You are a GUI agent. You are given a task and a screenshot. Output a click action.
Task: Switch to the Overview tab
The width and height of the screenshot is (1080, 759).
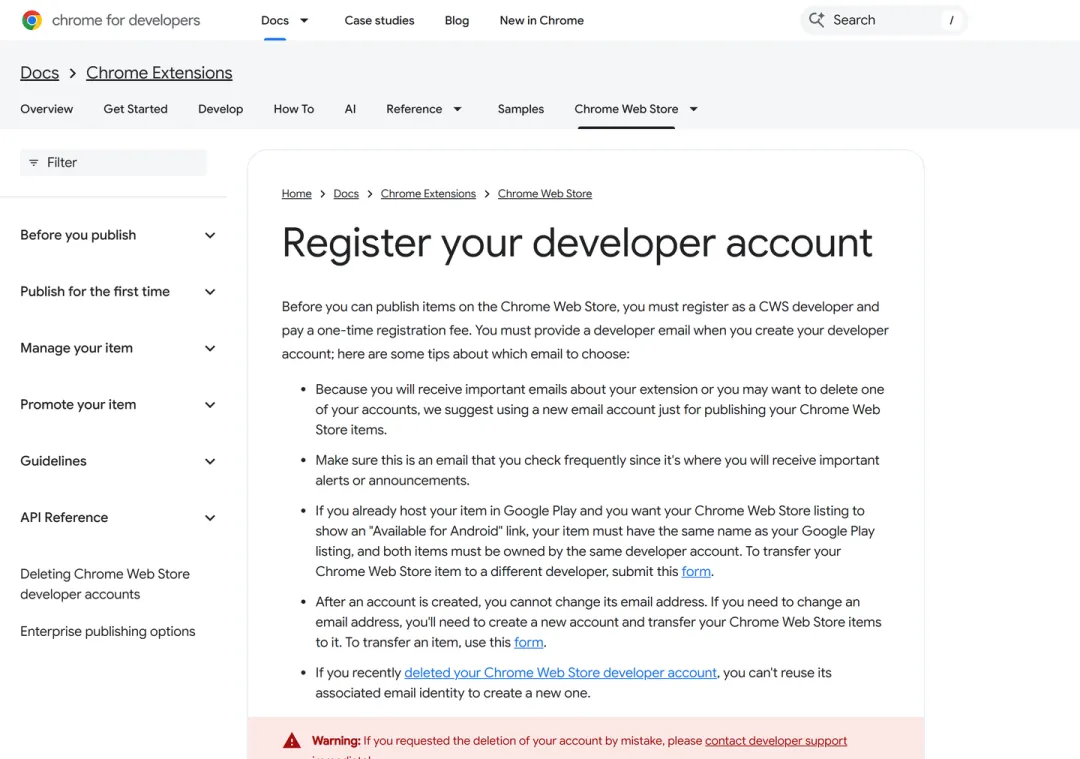(x=46, y=109)
